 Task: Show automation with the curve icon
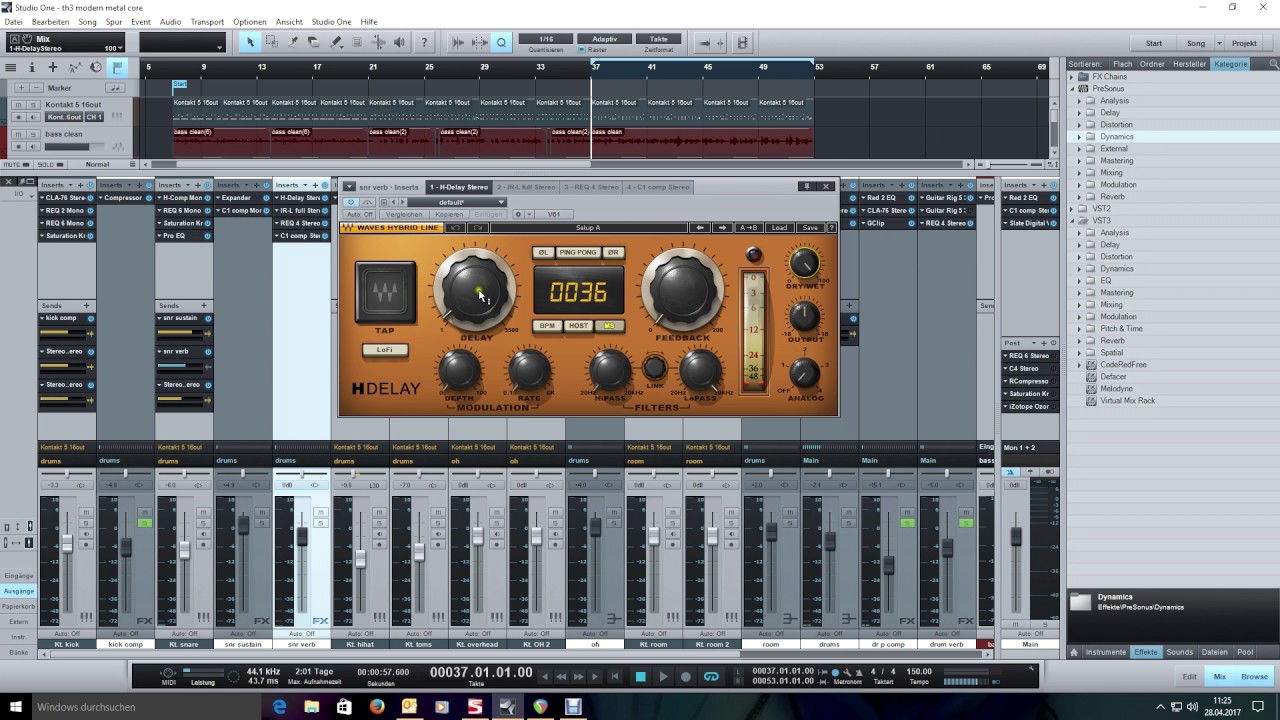74,67
